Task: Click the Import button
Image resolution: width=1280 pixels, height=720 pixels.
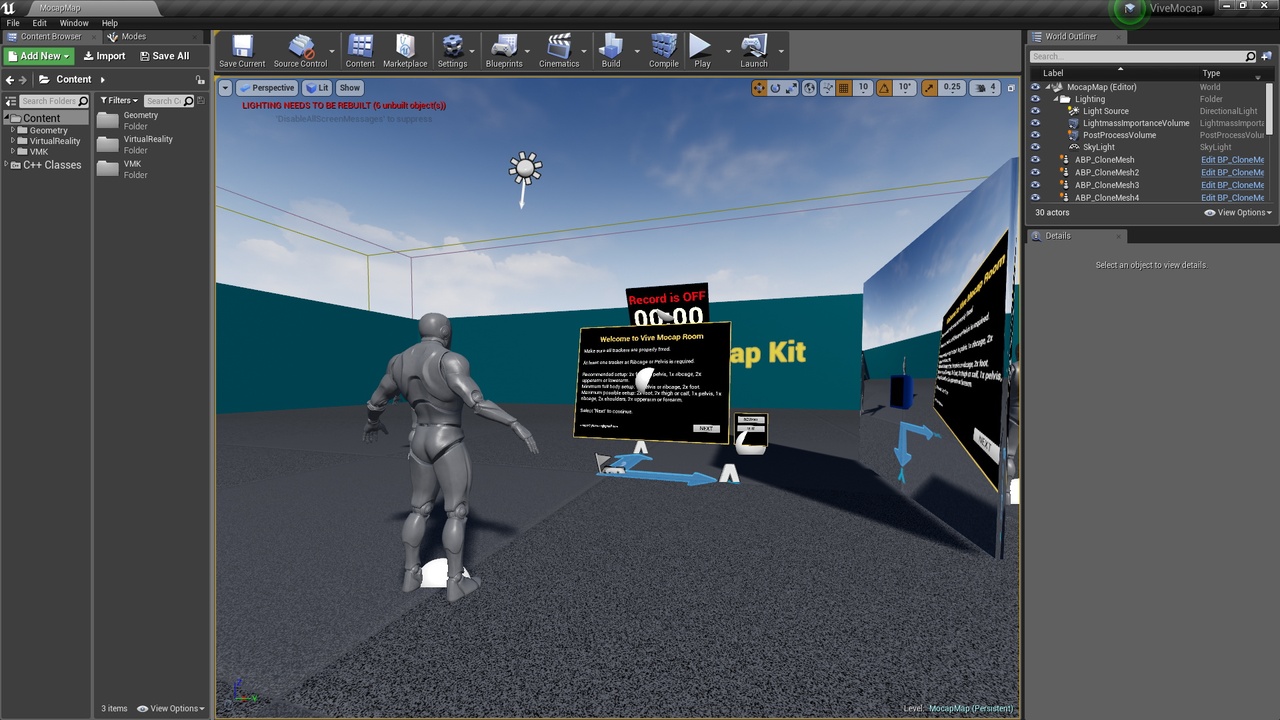Action: (x=104, y=56)
